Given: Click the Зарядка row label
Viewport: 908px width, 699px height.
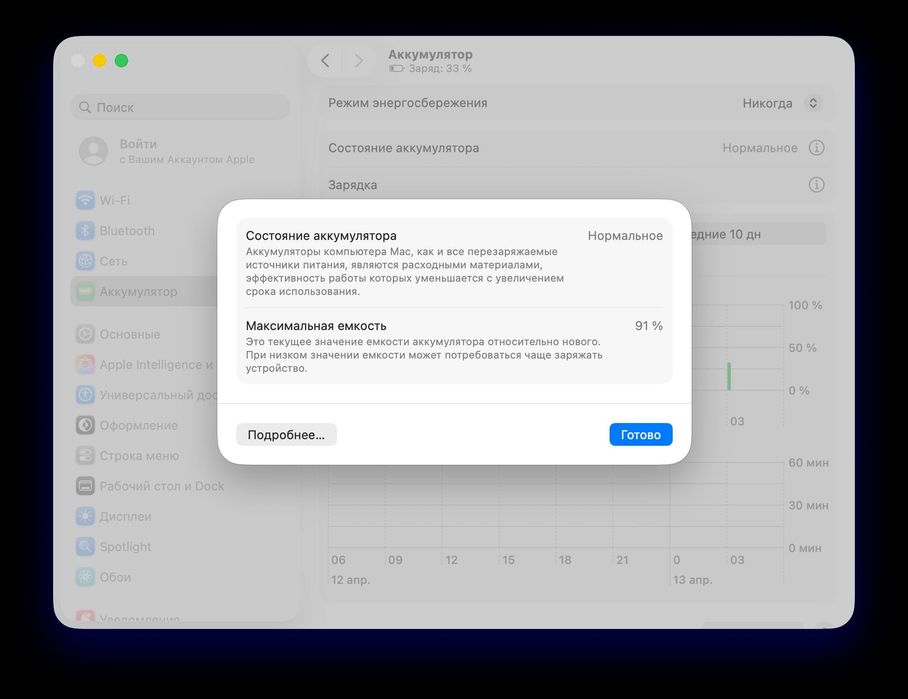Looking at the screenshot, I should pyautogui.click(x=353, y=185).
